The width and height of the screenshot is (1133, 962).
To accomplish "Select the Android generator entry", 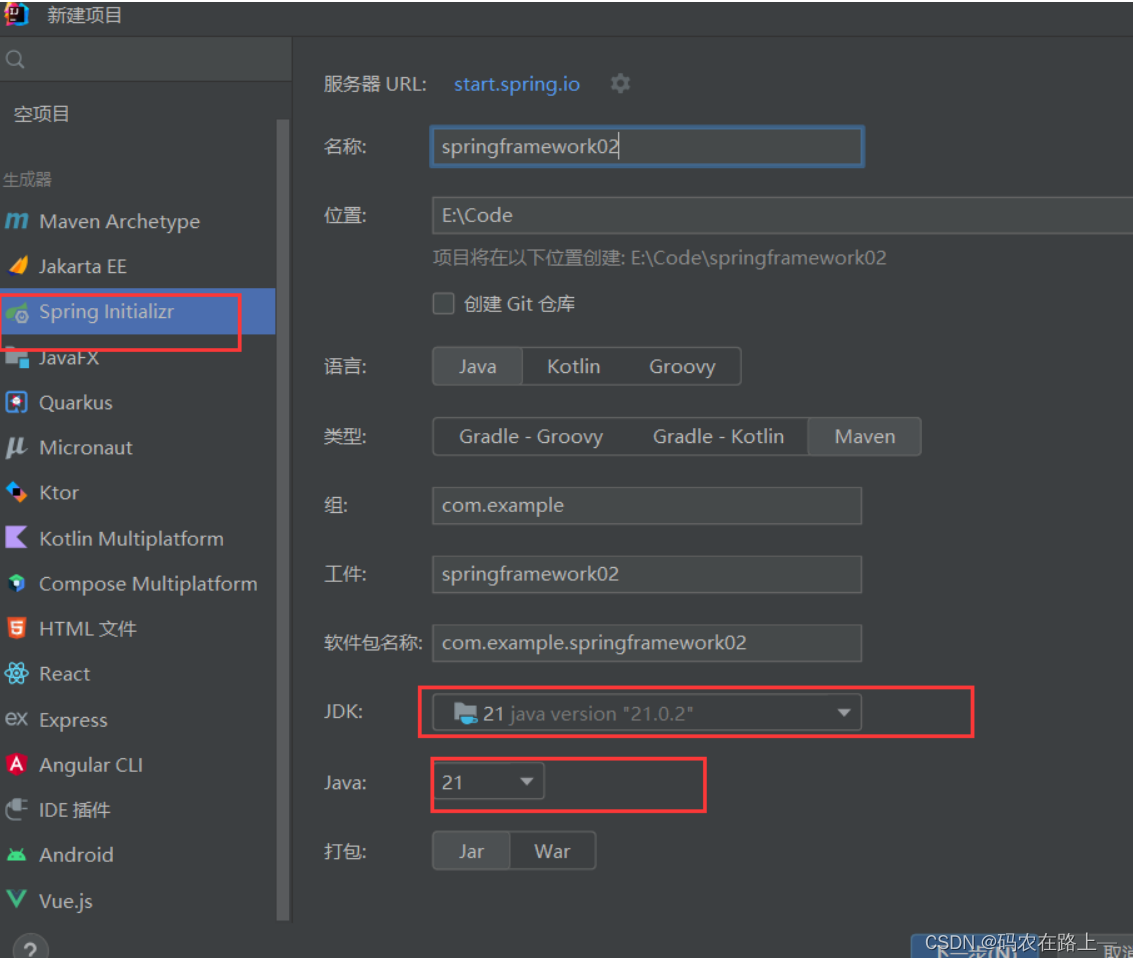I will [137, 855].
